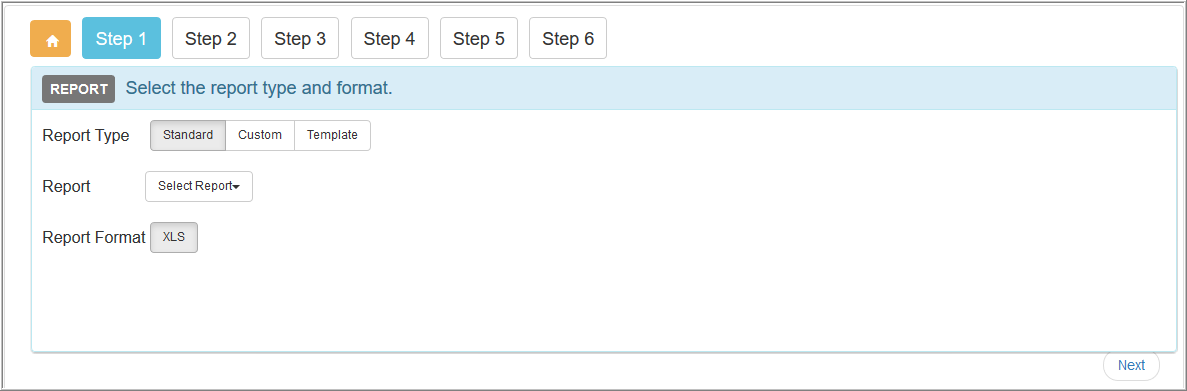Choose the Template report type
Viewport: 1187px width, 391px height.
click(x=332, y=135)
